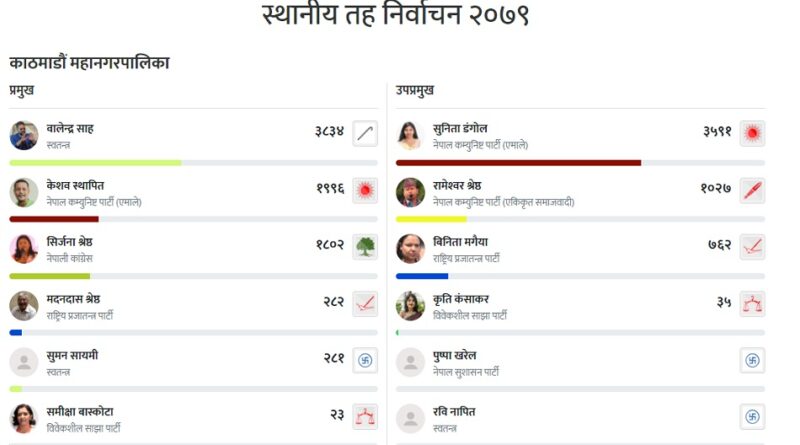
Task: Select the प्रमुख section heading
Action: (22, 90)
